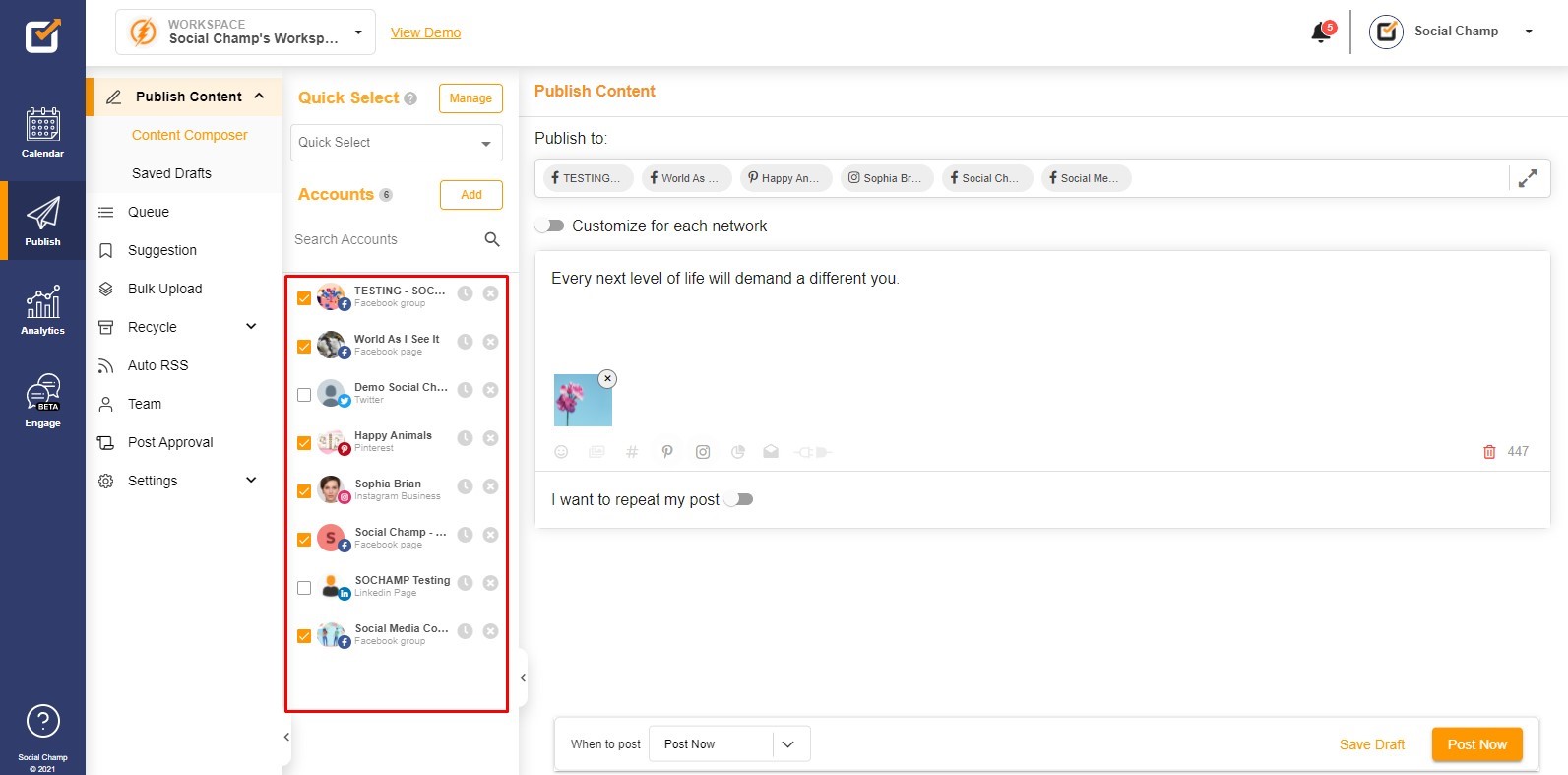This screenshot has height=775, width=1568.
Task: Click the attached flower image thumbnail
Action: point(583,400)
